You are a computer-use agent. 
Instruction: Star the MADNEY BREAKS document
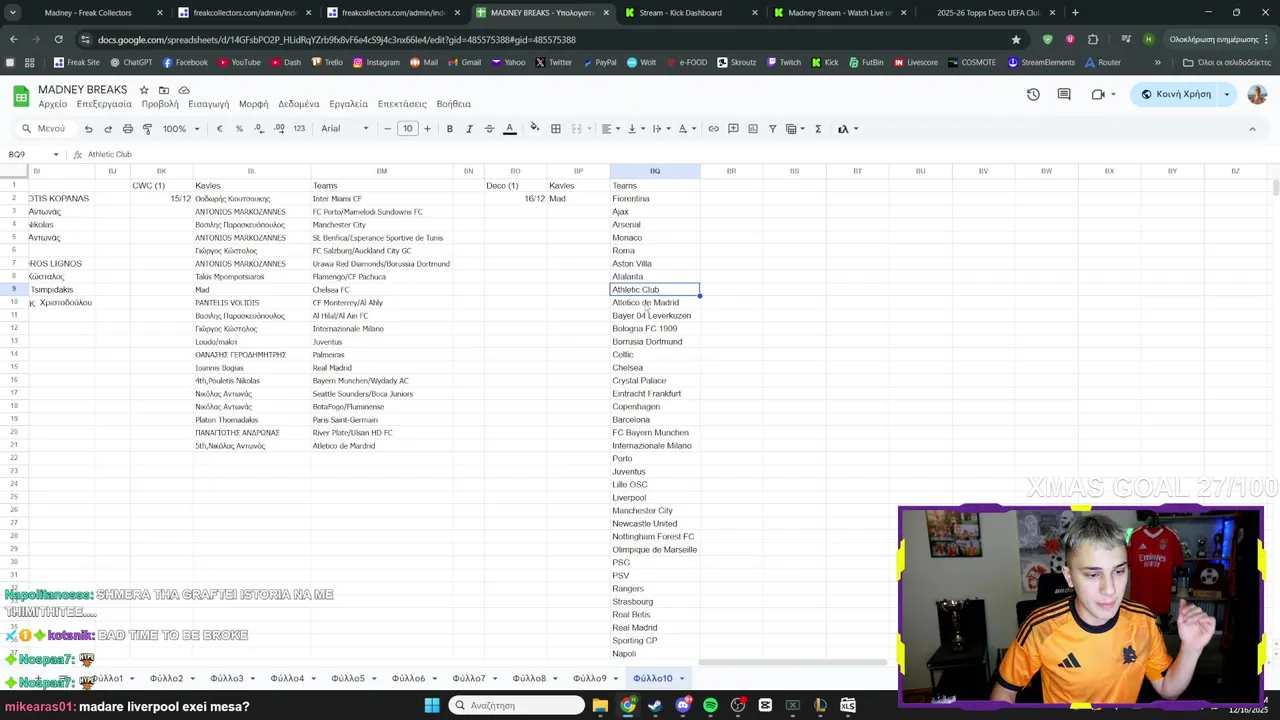coord(144,90)
